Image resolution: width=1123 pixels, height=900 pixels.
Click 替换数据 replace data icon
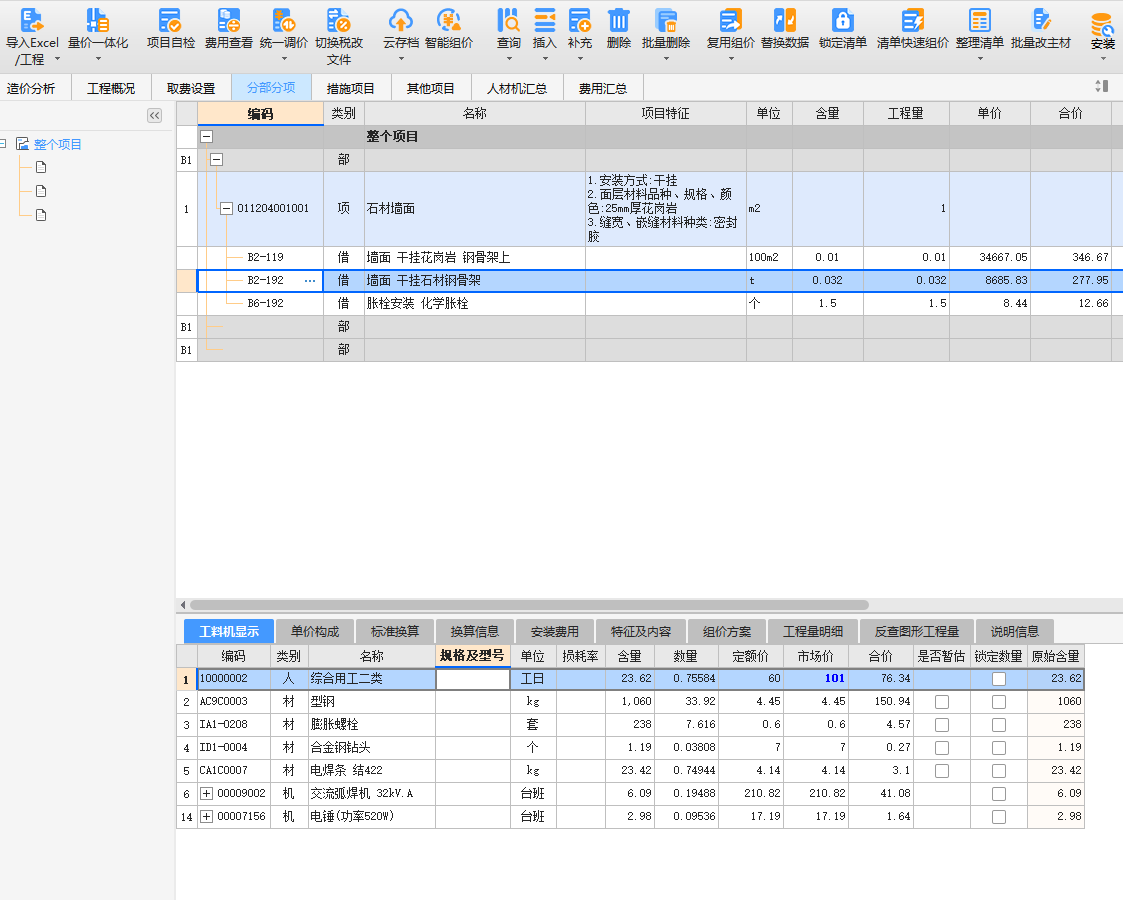click(x=784, y=20)
